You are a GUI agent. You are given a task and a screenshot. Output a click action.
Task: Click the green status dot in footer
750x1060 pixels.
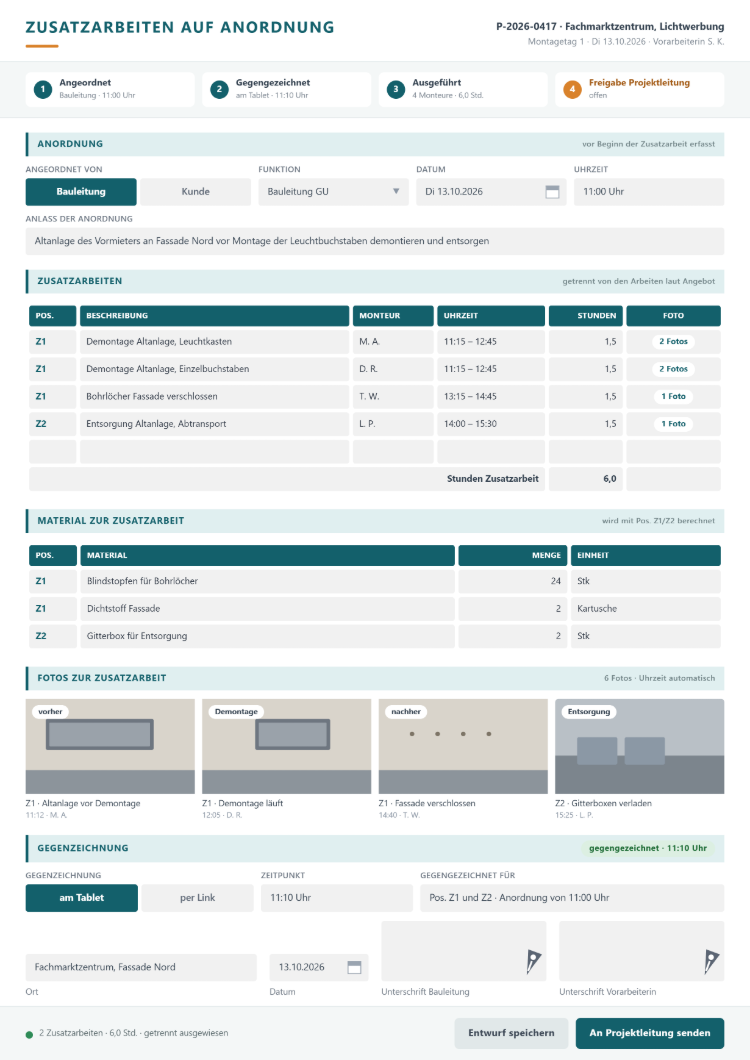click(x=29, y=1034)
